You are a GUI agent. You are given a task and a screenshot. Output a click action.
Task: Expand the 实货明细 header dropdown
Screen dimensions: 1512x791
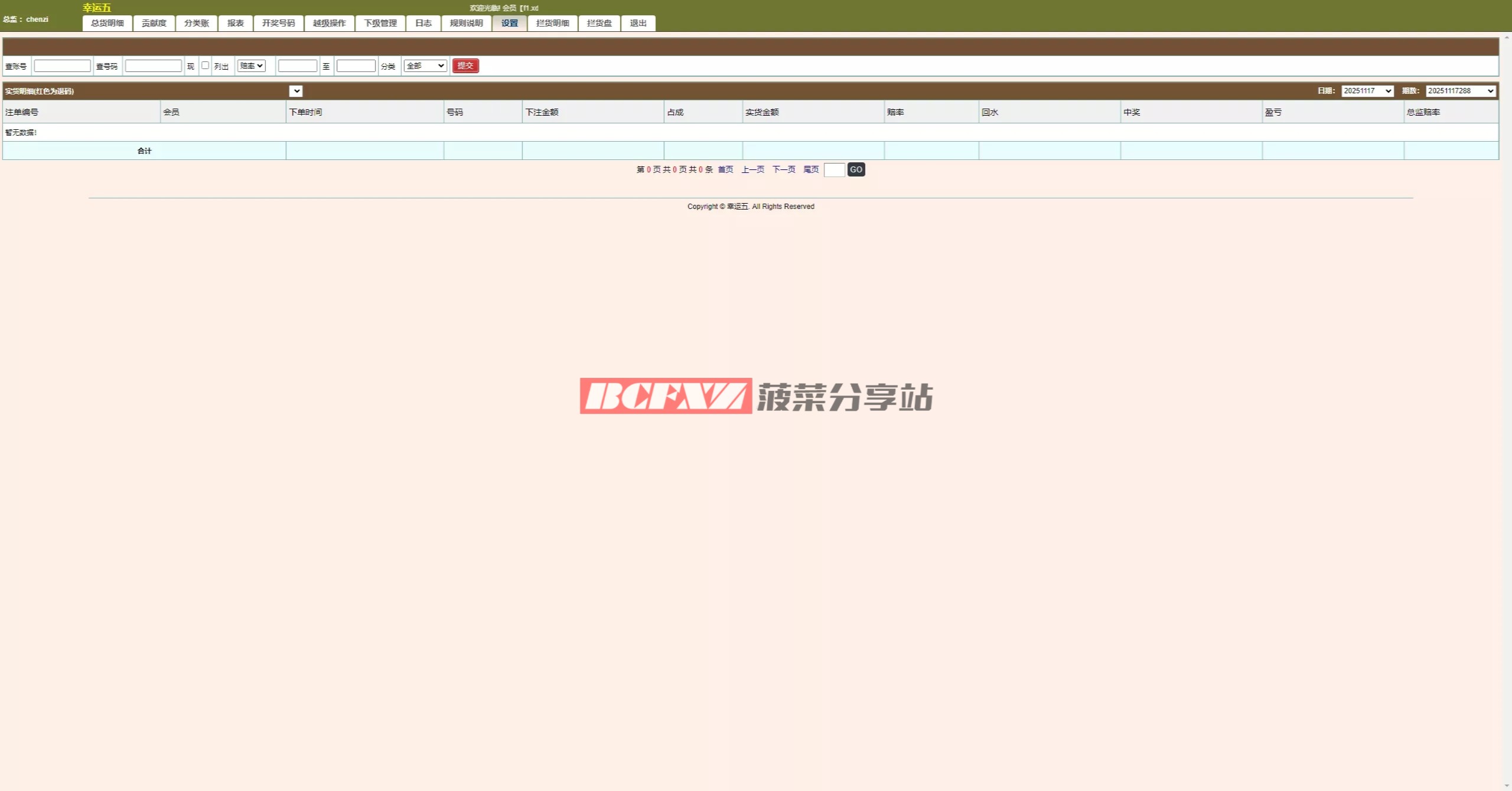click(x=296, y=91)
